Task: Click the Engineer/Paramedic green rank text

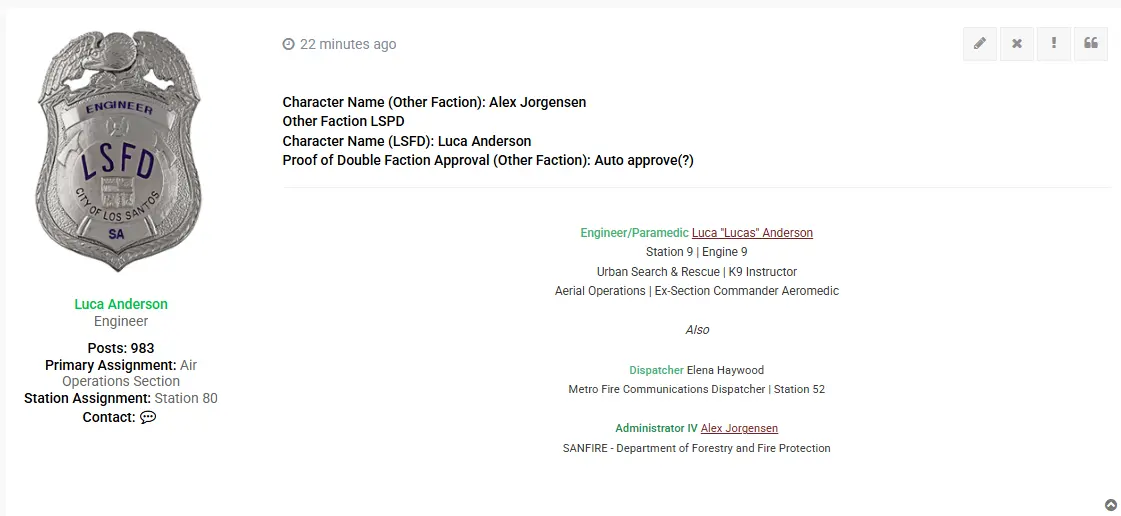Action: pyautogui.click(x=634, y=233)
